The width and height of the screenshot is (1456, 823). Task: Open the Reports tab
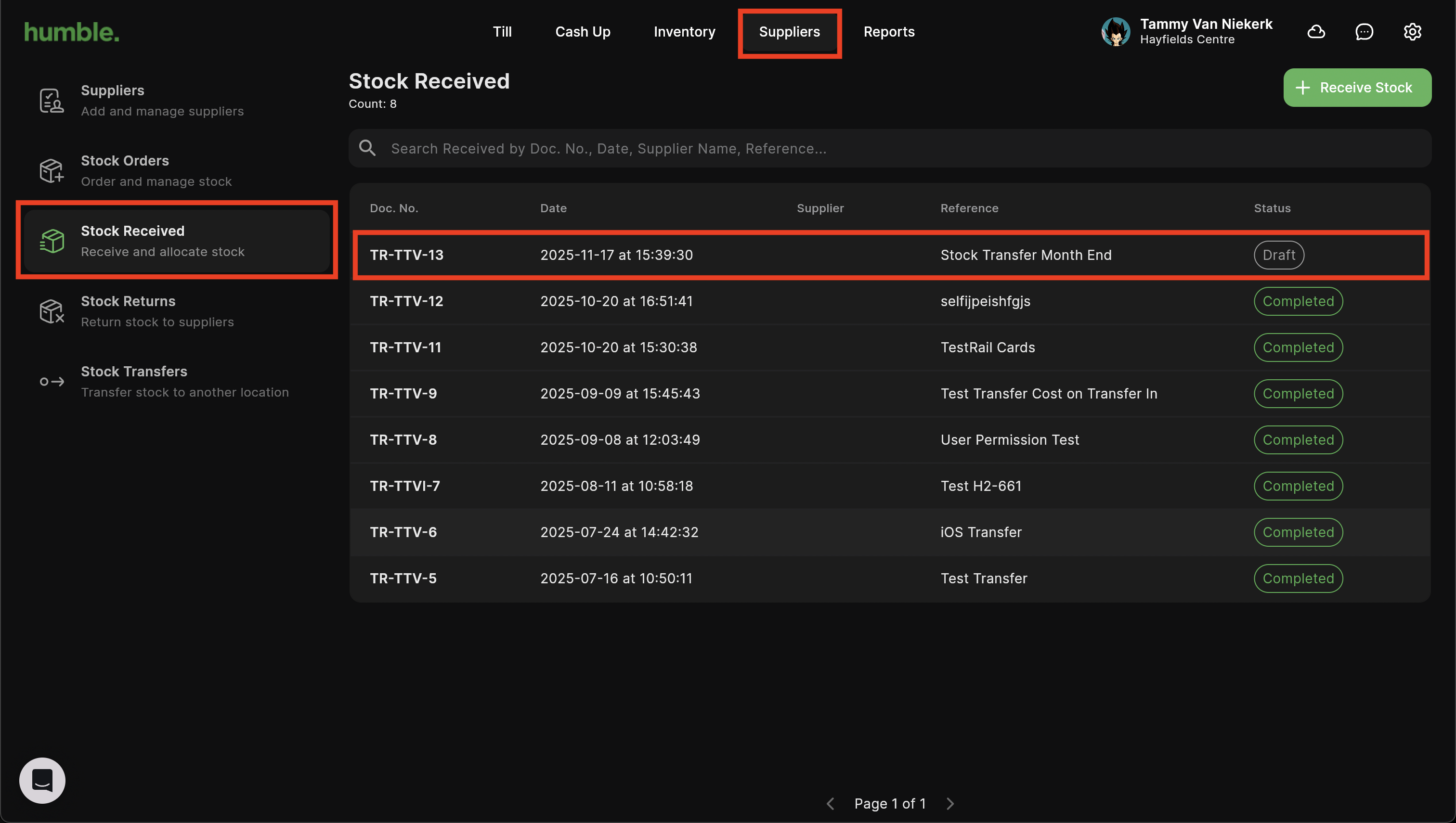[x=889, y=32]
